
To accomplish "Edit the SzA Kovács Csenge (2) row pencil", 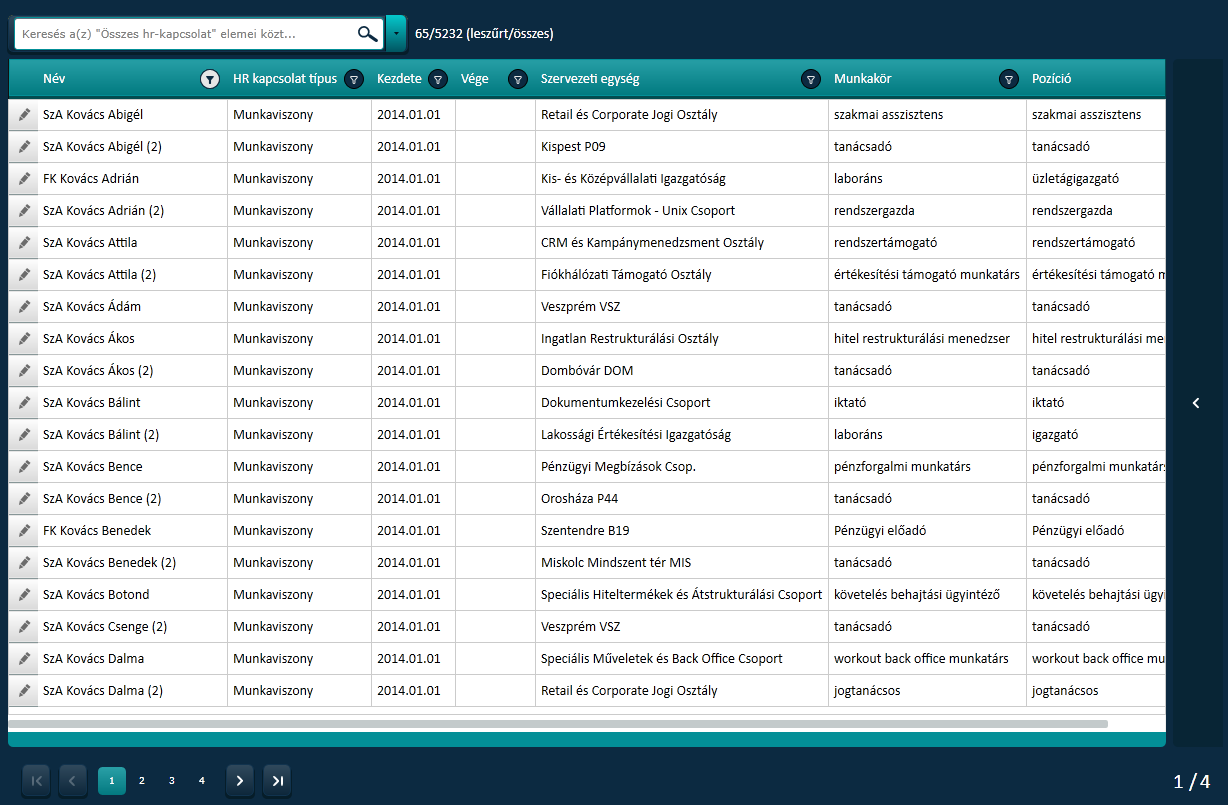I will (24, 627).
